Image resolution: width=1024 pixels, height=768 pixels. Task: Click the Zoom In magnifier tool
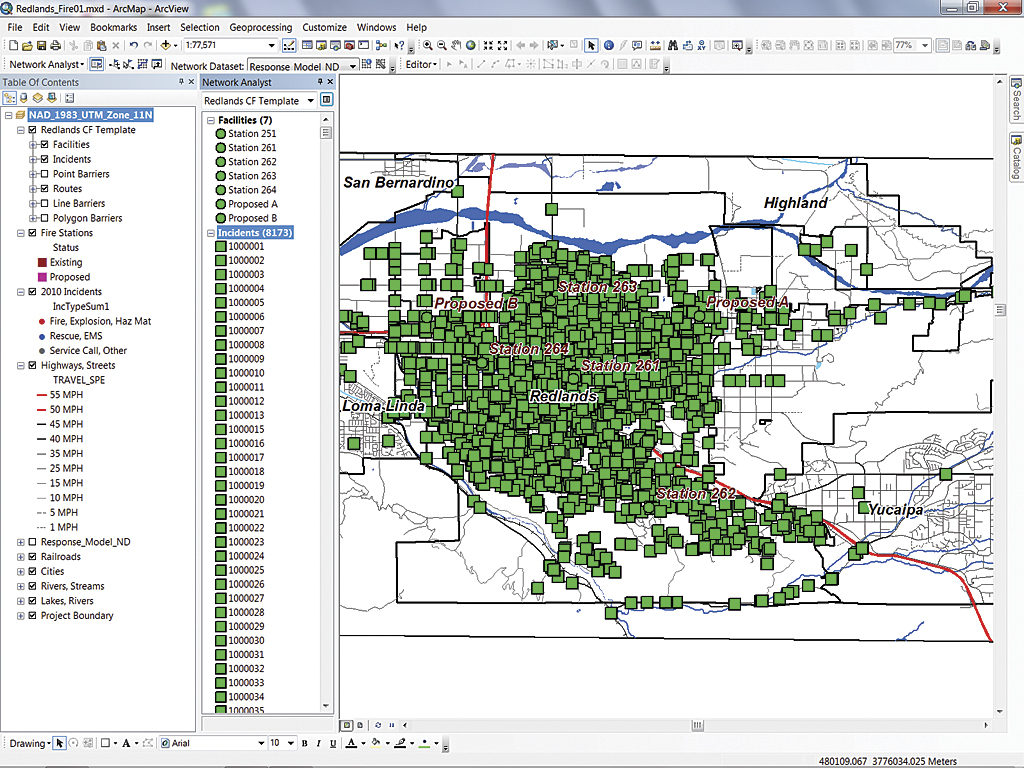coord(428,46)
